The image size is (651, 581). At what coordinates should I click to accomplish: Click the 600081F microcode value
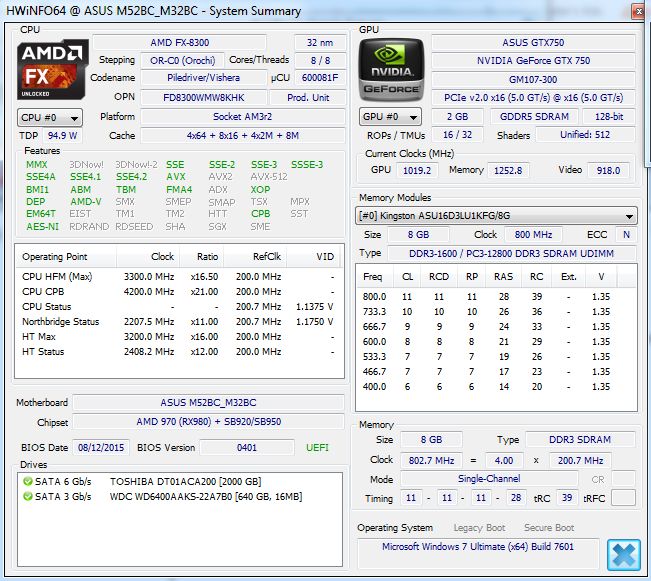click(x=320, y=78)
